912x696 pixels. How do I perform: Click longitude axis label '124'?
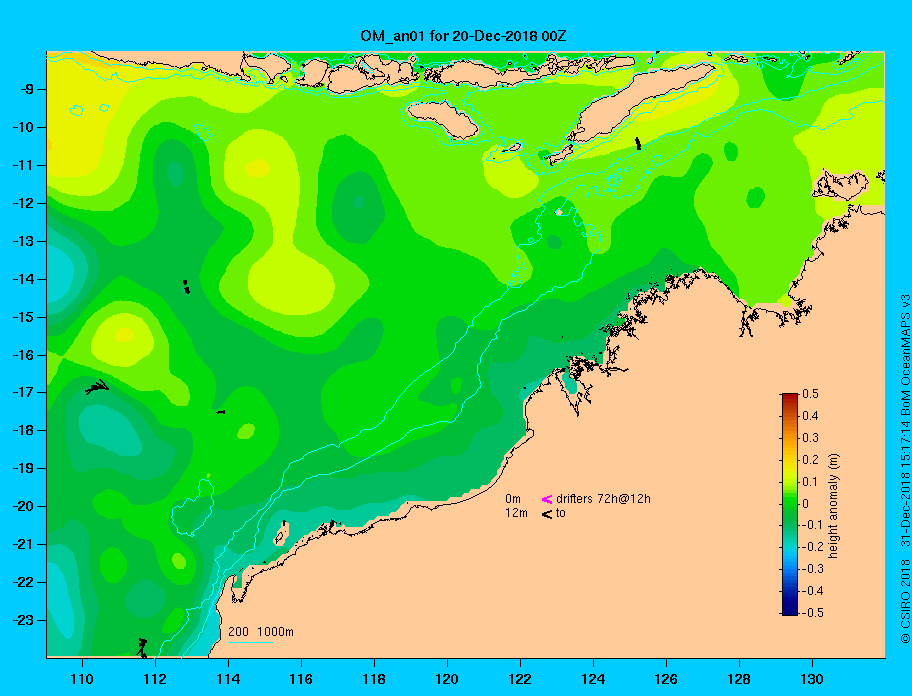593,679
